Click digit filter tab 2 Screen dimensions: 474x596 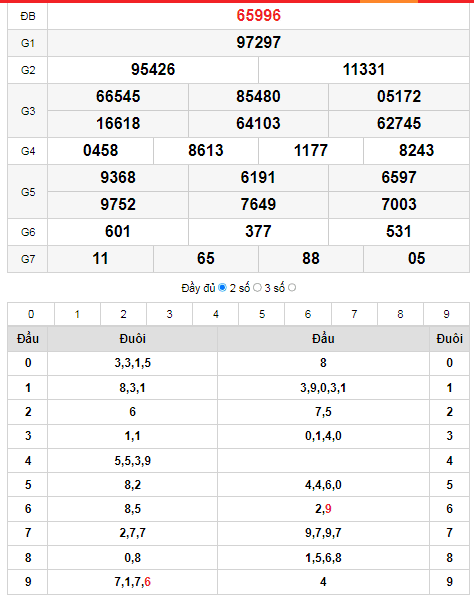pyautogui.click(x=124, y=314)
